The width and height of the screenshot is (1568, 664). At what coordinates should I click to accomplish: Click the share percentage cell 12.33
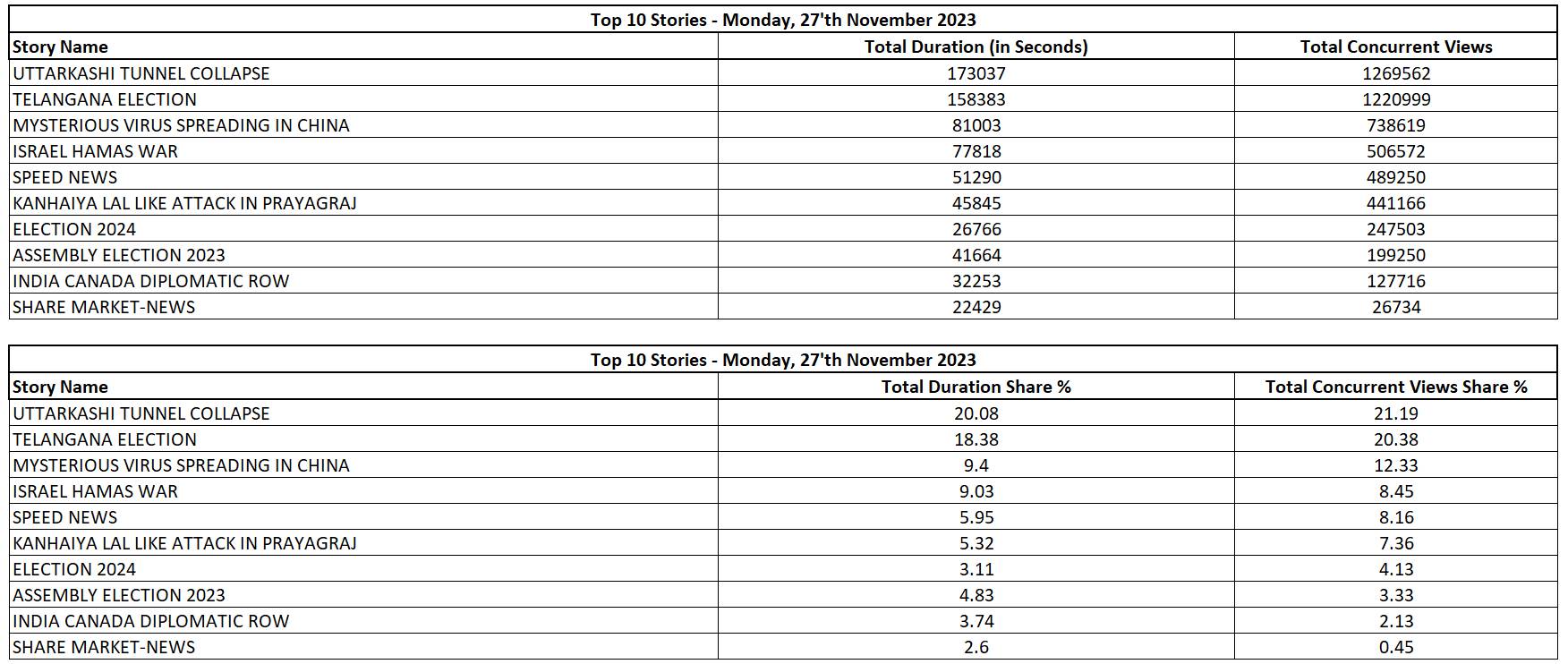[x=1396, y=465]
